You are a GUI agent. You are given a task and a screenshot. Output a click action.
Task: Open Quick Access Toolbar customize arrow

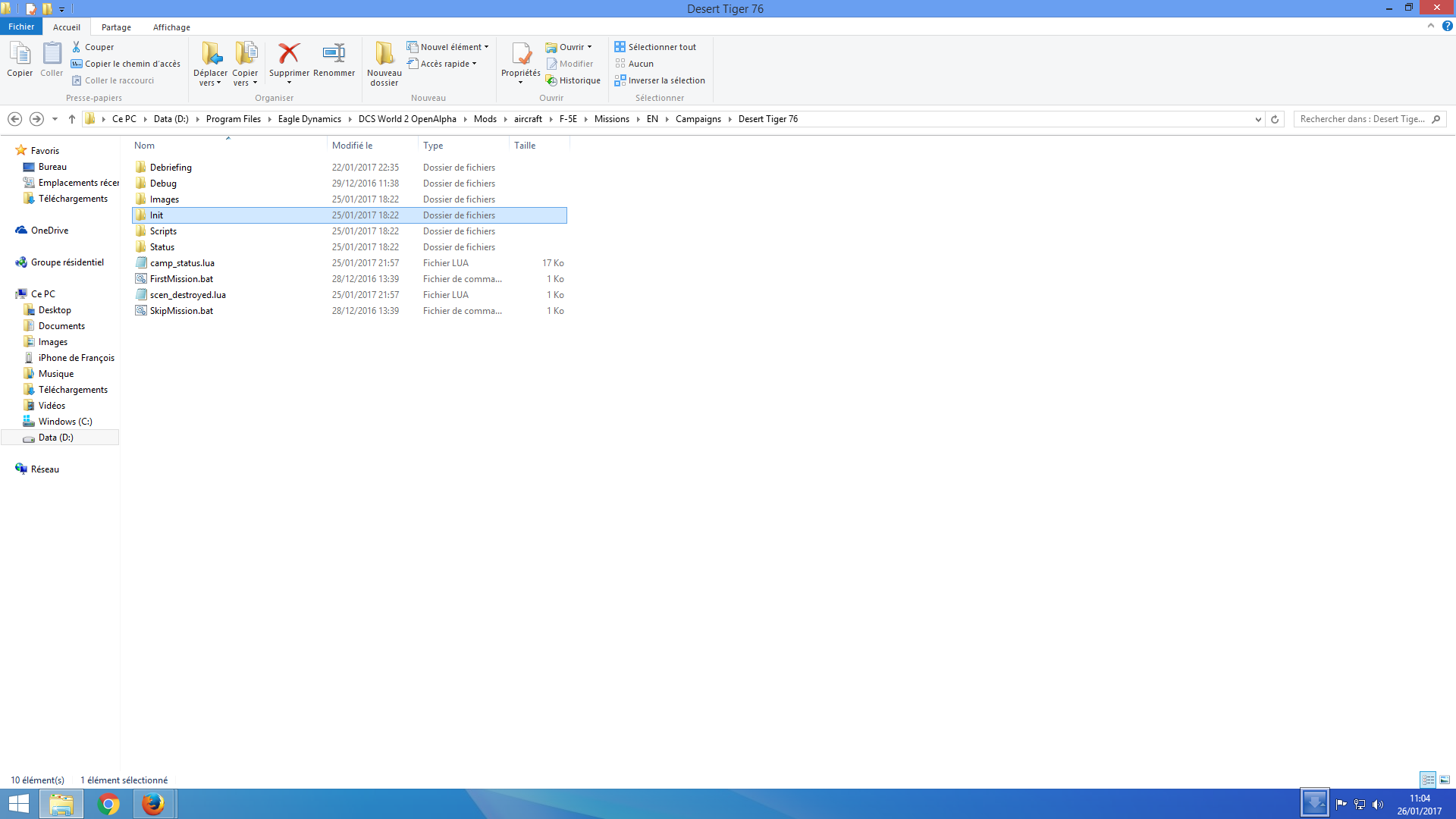[62, 9]
